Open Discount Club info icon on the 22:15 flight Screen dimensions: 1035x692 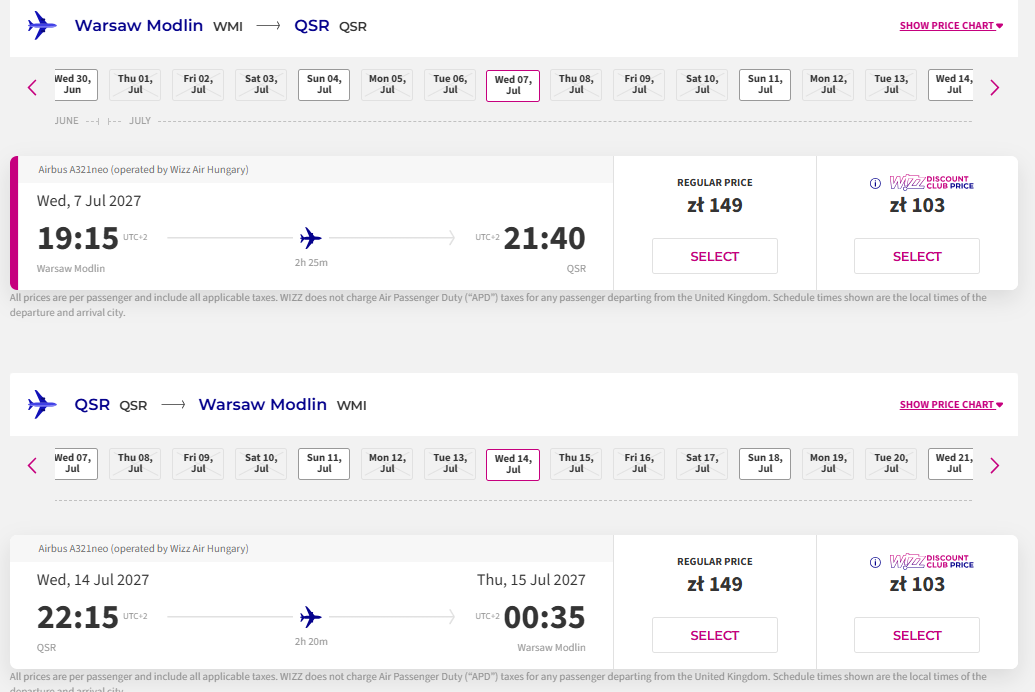coord(875,563)
